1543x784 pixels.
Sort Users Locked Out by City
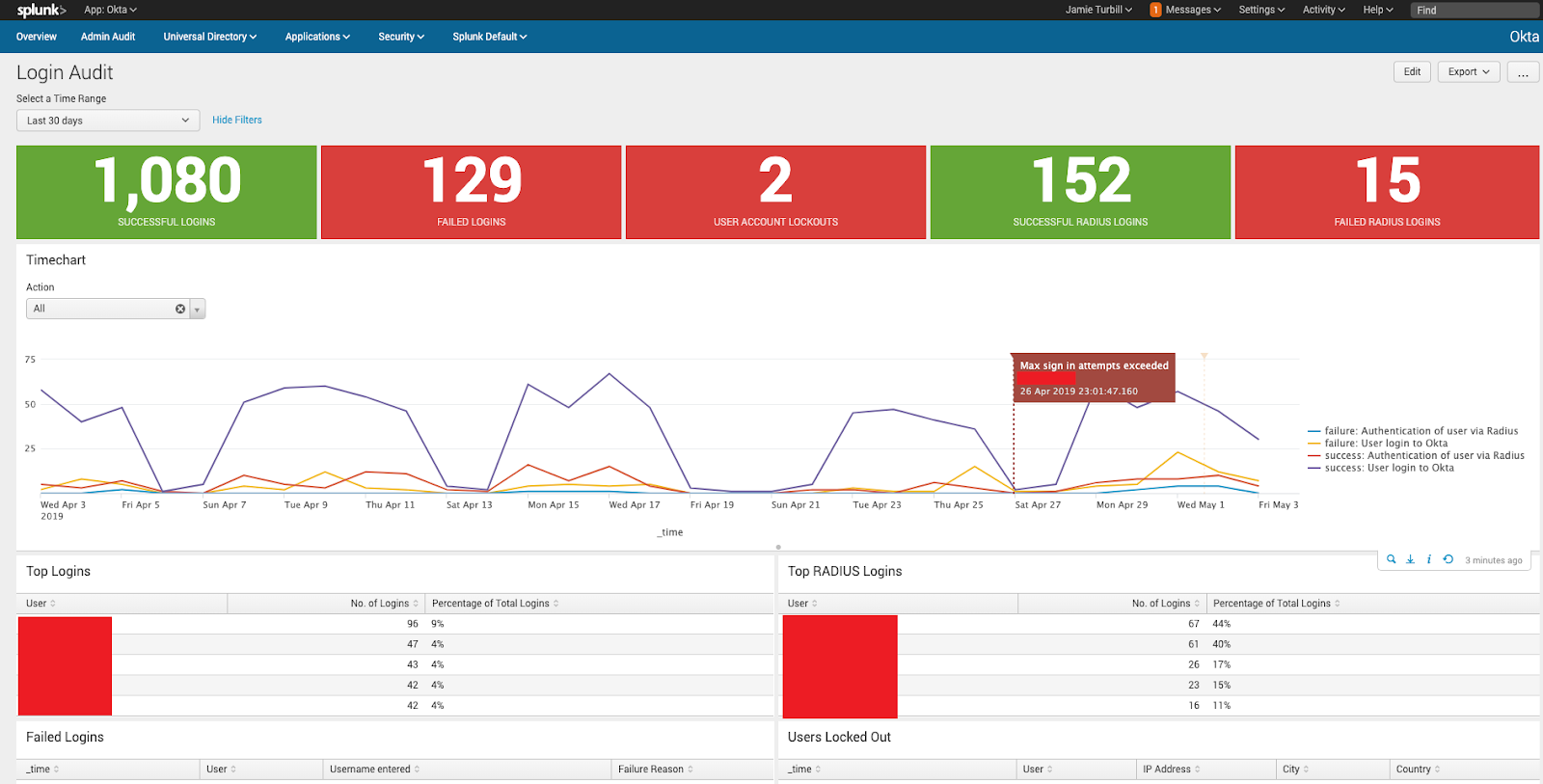1333,770
